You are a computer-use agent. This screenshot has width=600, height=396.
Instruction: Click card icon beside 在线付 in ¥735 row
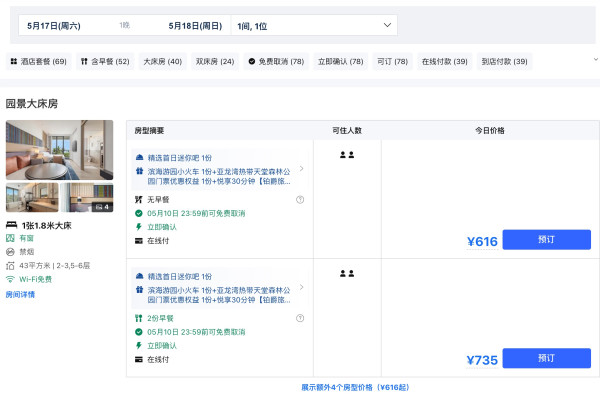[x=139, y=360]
